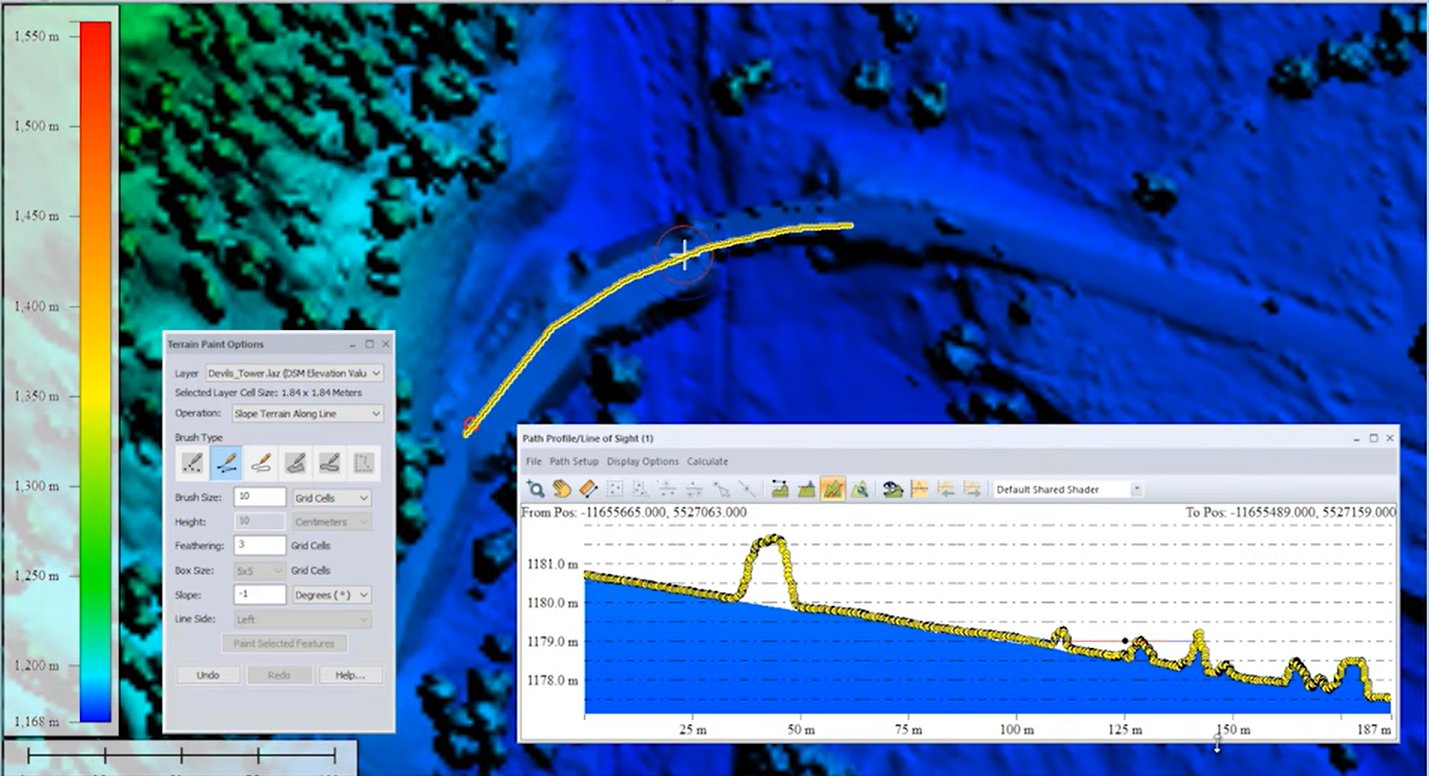
Task: Open the Calculate menu
Action: [x=707, y=461]
